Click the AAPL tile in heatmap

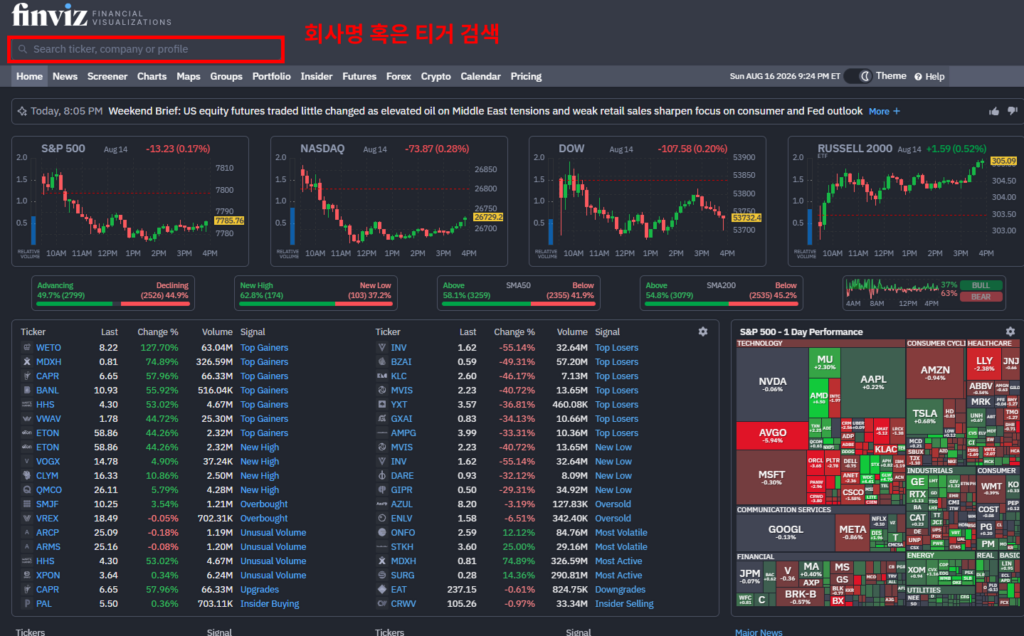coord(873,382)
